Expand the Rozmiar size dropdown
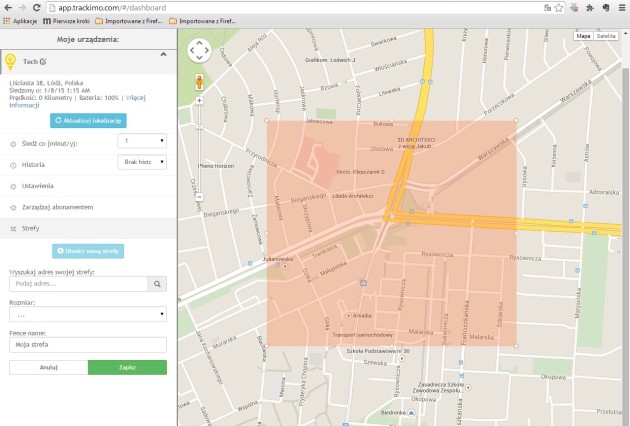Screen dimensions: 630x426 (x=88, y=314)
